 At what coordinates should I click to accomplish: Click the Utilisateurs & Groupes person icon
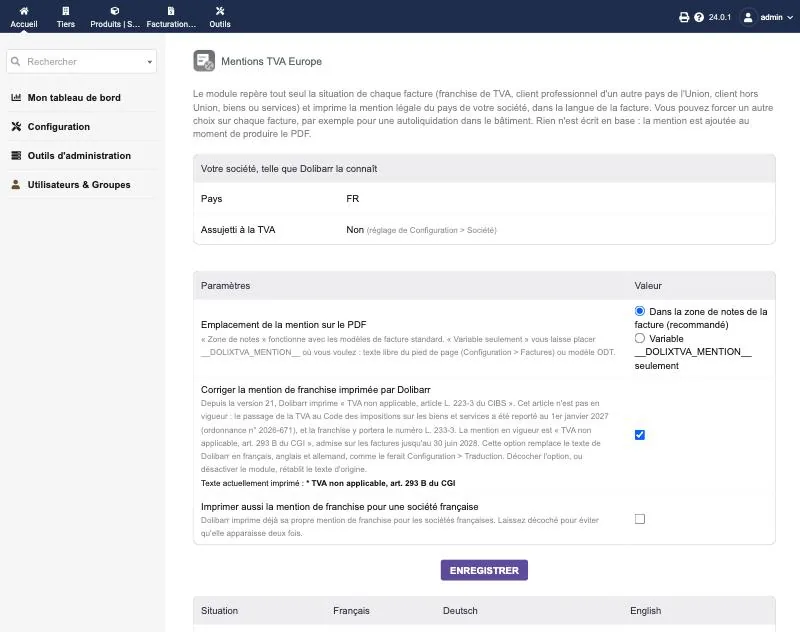click(x=16, y=185)
